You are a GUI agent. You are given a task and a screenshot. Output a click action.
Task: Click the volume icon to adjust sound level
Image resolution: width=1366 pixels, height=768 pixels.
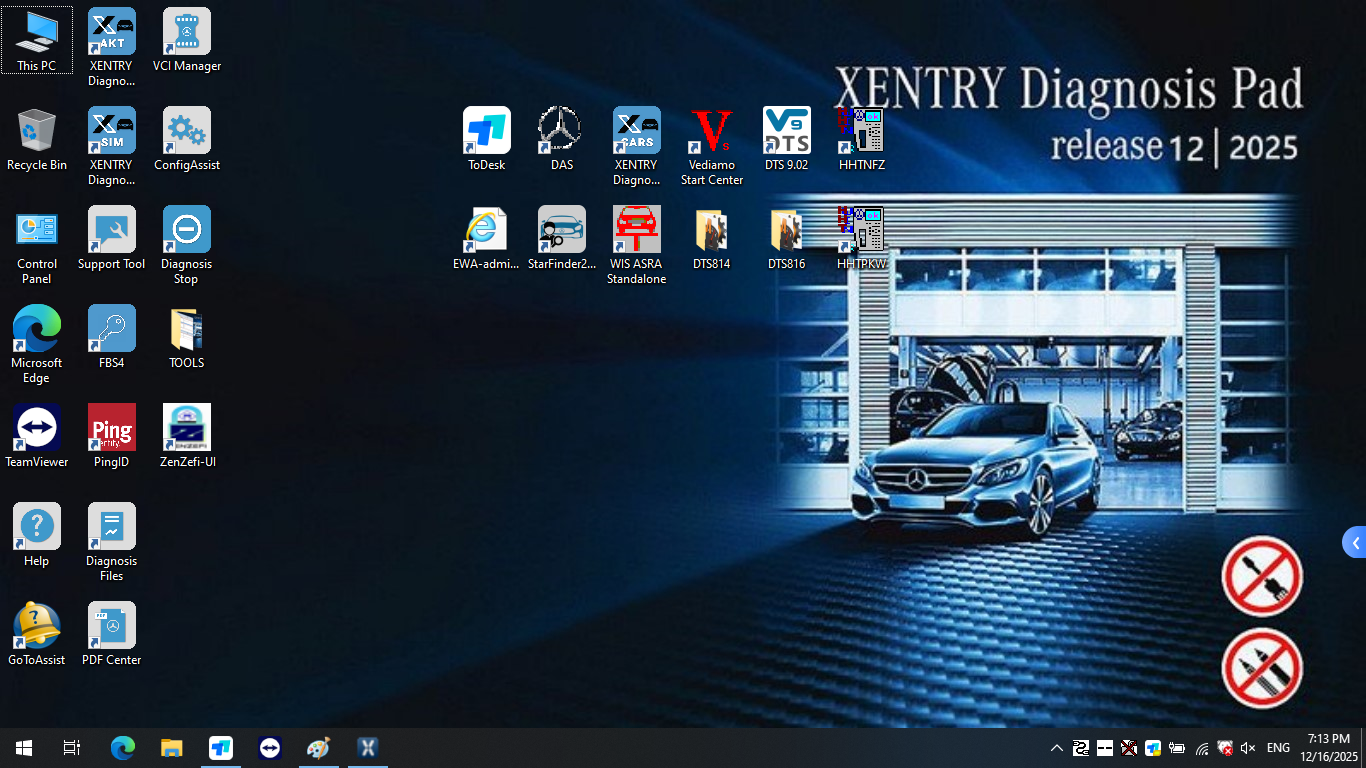[1247, 747]
